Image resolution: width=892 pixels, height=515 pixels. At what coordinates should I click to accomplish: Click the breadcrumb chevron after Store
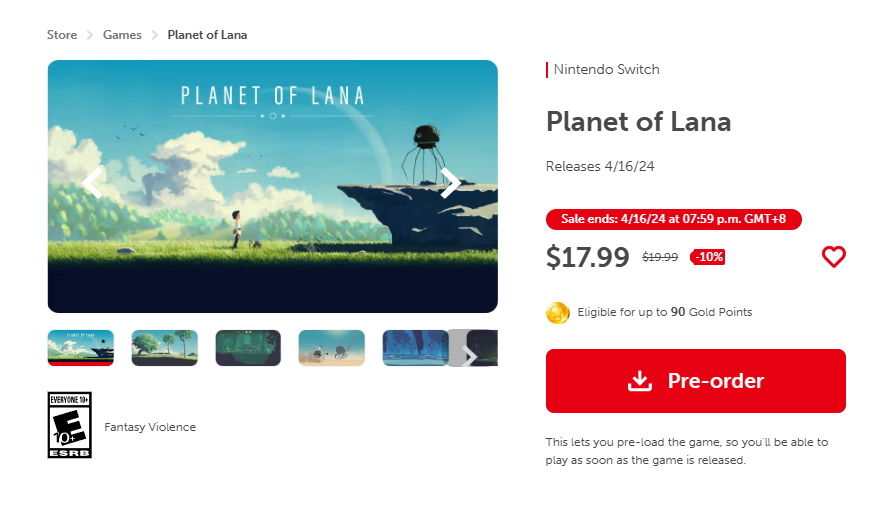pos(90,35)
